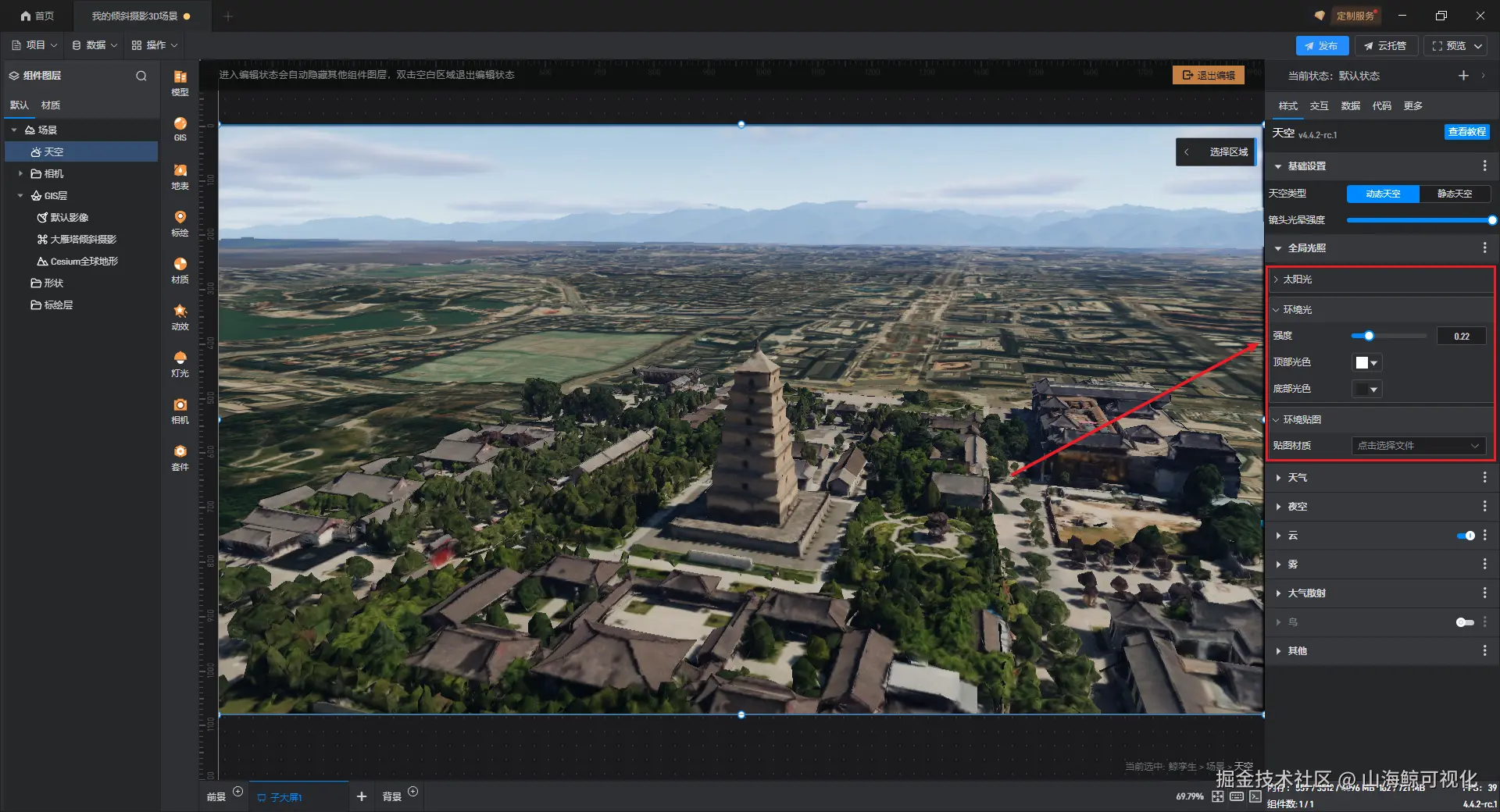Screen dimensions: 1500x812
Task: Add a new state with the plus icon
Action: (x=1463, y=75)
